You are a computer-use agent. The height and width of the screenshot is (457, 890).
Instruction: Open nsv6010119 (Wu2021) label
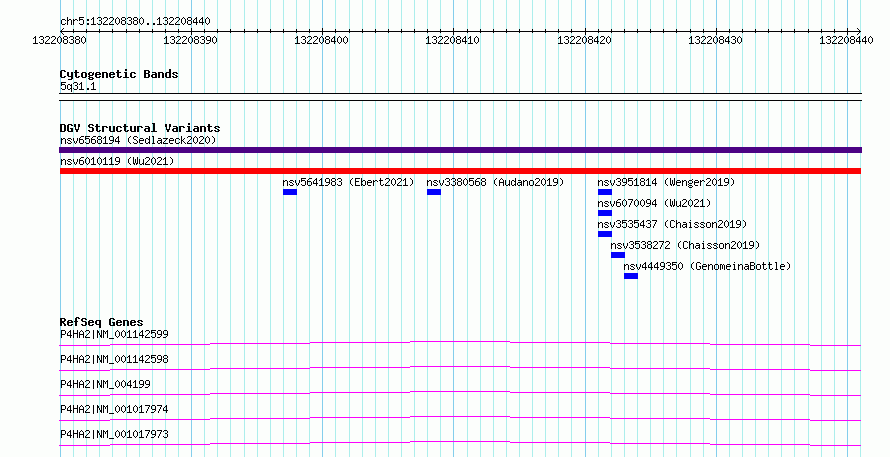[x=117, y=161]
